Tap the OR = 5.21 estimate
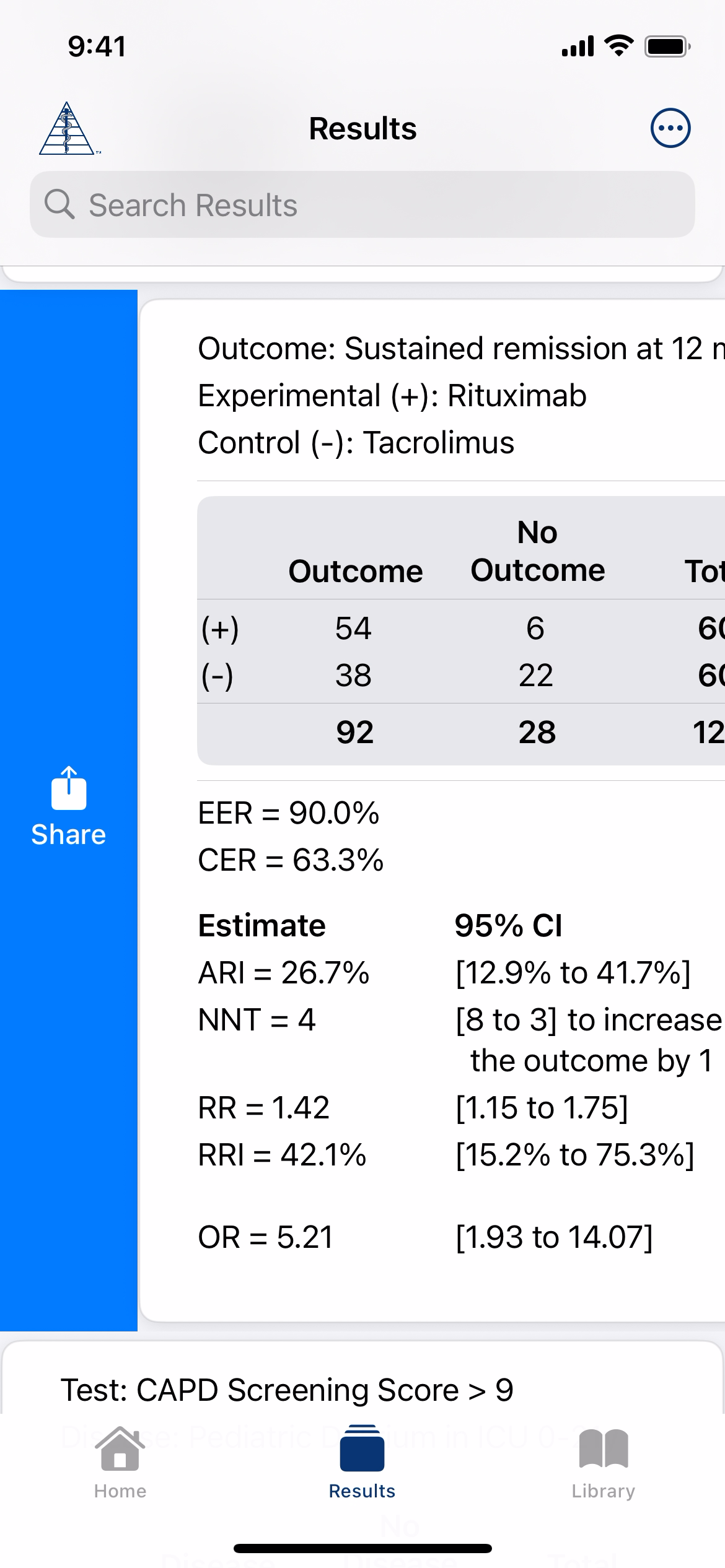725x1568 pixels. click(x=265, y=1237)
